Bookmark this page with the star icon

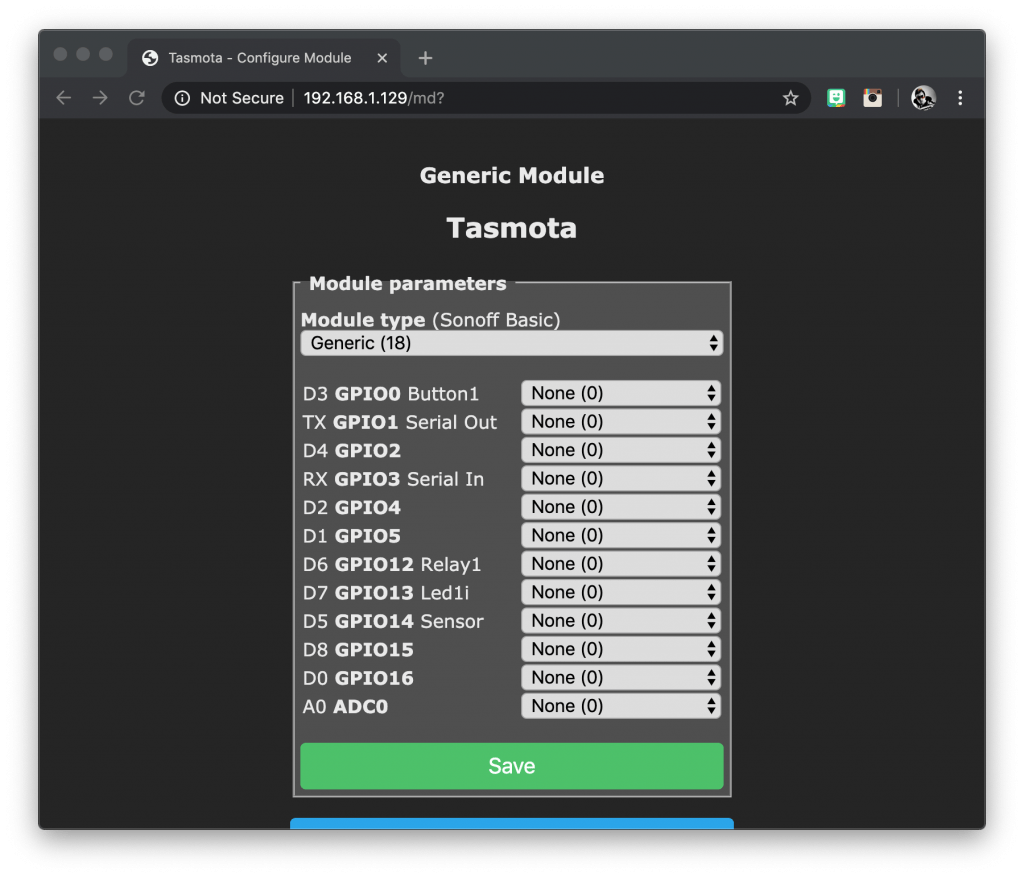(x=790, y=98)
